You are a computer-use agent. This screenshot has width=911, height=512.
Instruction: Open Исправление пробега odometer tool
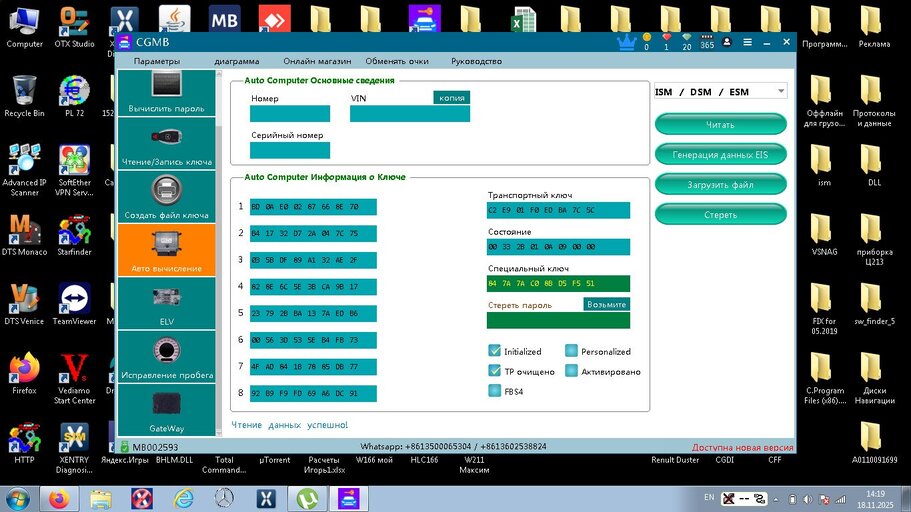point(166,357)
